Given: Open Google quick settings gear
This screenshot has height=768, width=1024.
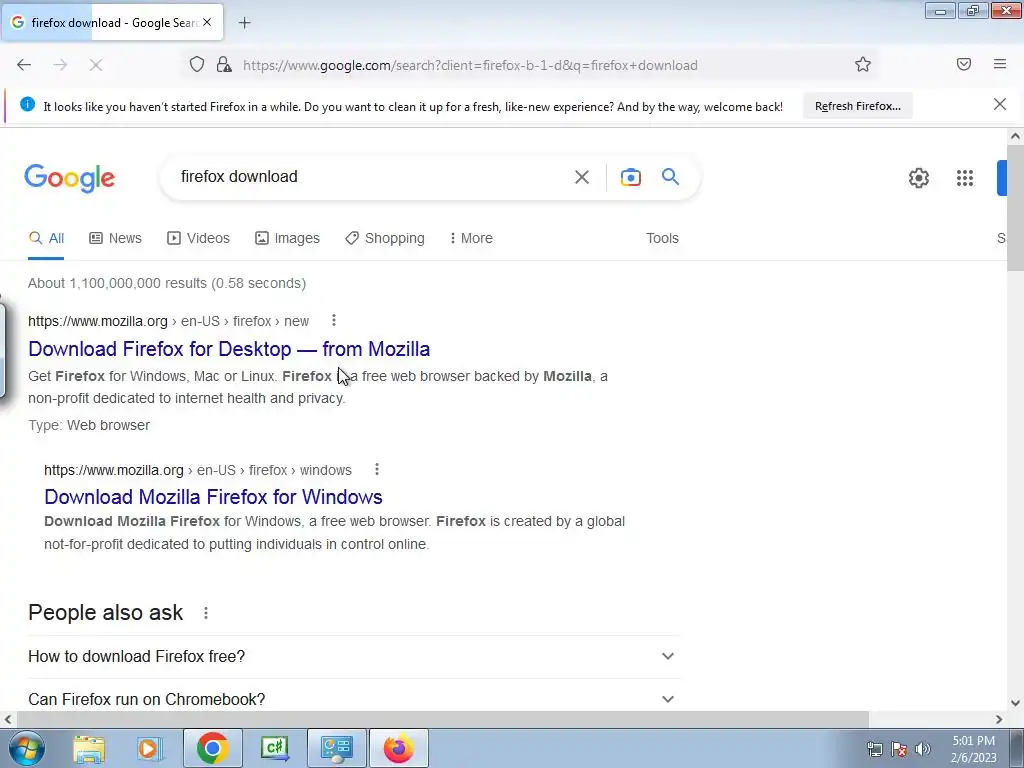Looking at the screenshot, I should click(x=919, y=178).
